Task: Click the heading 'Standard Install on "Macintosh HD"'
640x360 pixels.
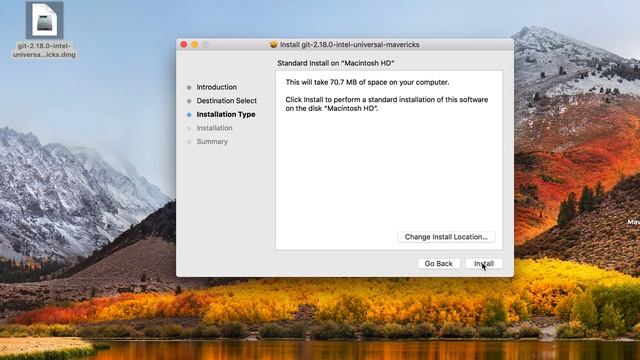Action: click(336, 63)
